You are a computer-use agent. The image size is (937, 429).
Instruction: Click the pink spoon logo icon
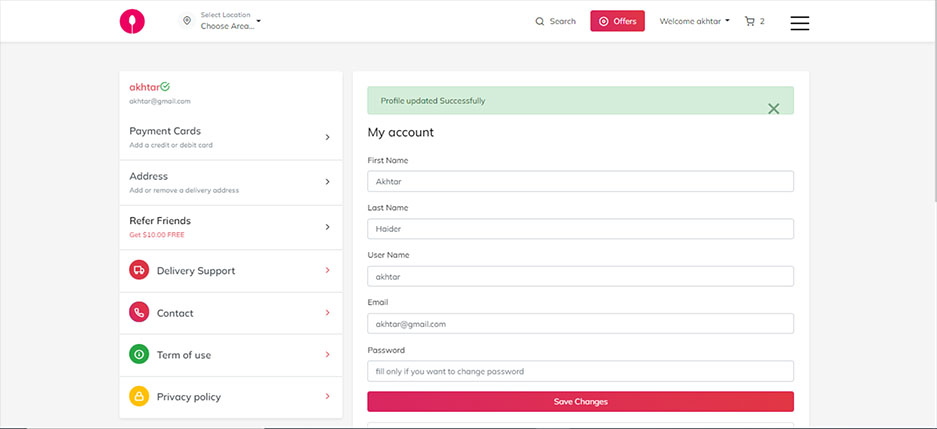(132, 22)
